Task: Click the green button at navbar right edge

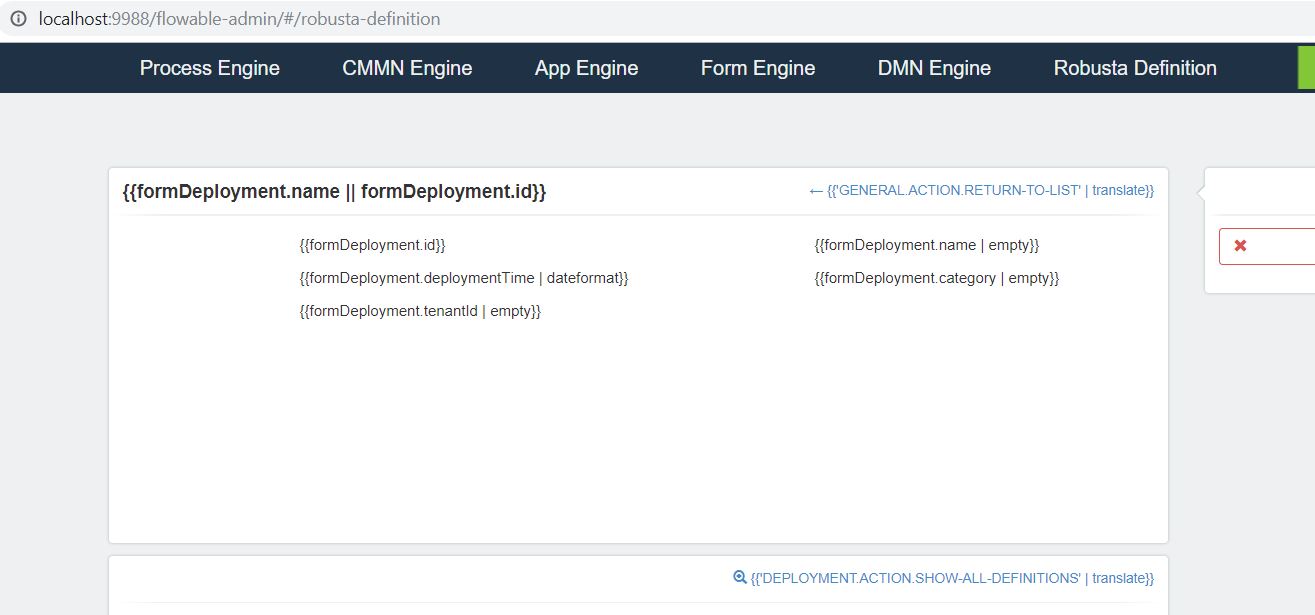Action: click(x=1306, y=68)
